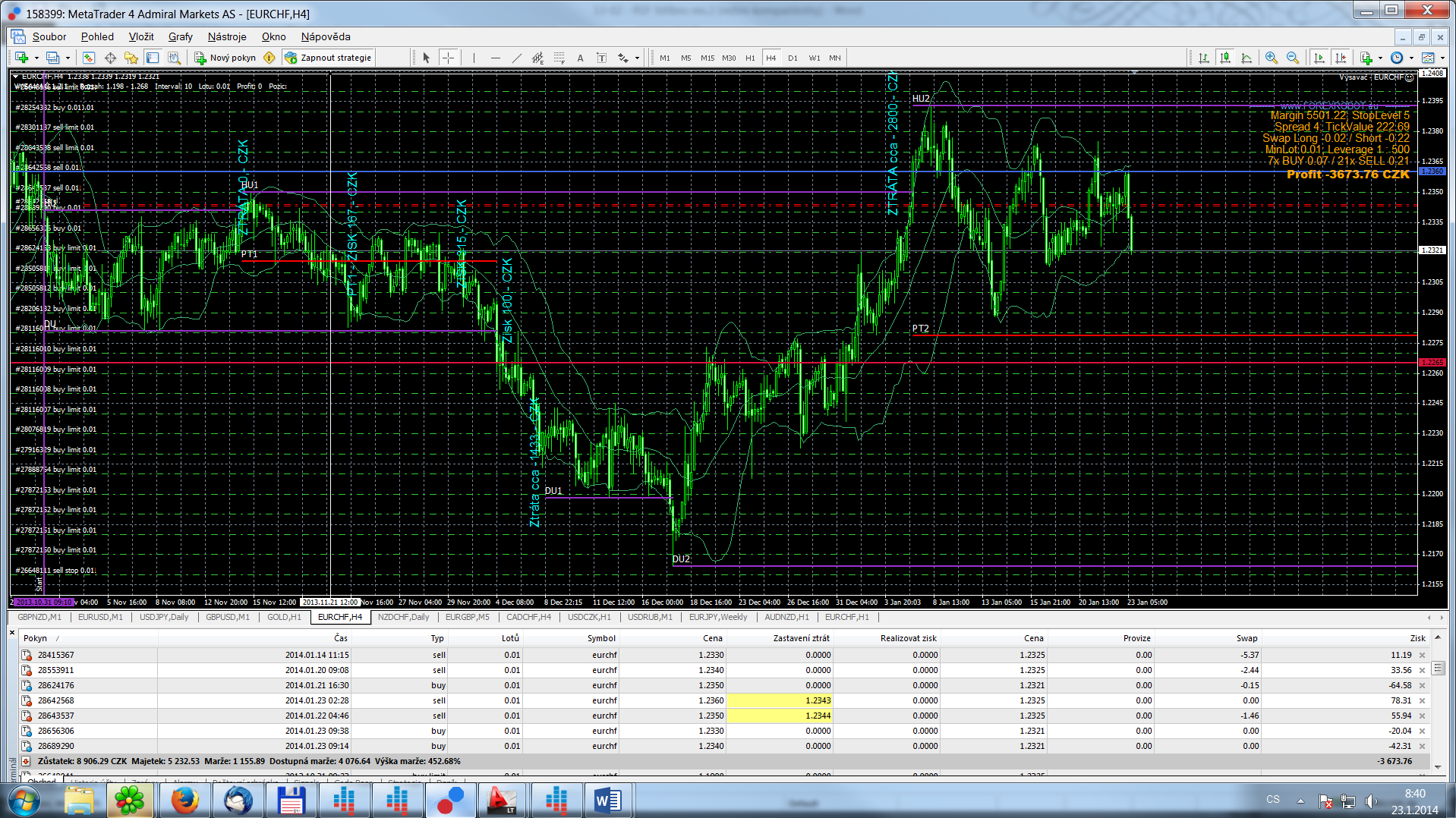Expand the Profiles dropdown arrow

pos(68,58)
